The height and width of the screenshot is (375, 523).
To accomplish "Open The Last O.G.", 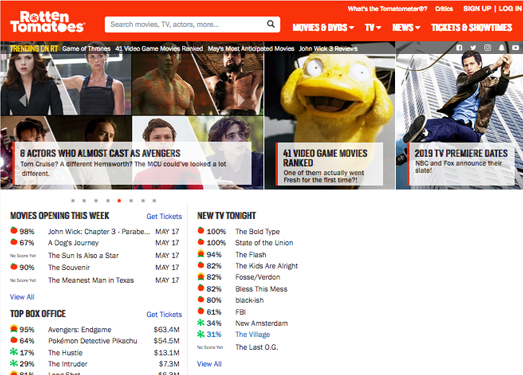I will [256, 347].
